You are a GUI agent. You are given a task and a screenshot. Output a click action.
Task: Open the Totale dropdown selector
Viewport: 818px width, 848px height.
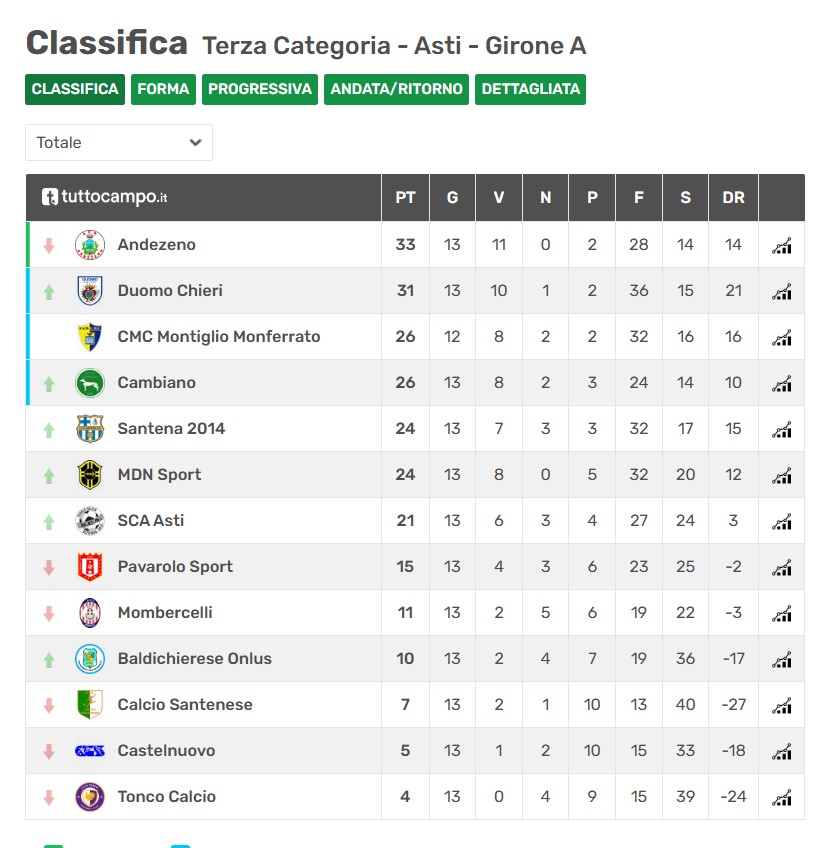119,142
